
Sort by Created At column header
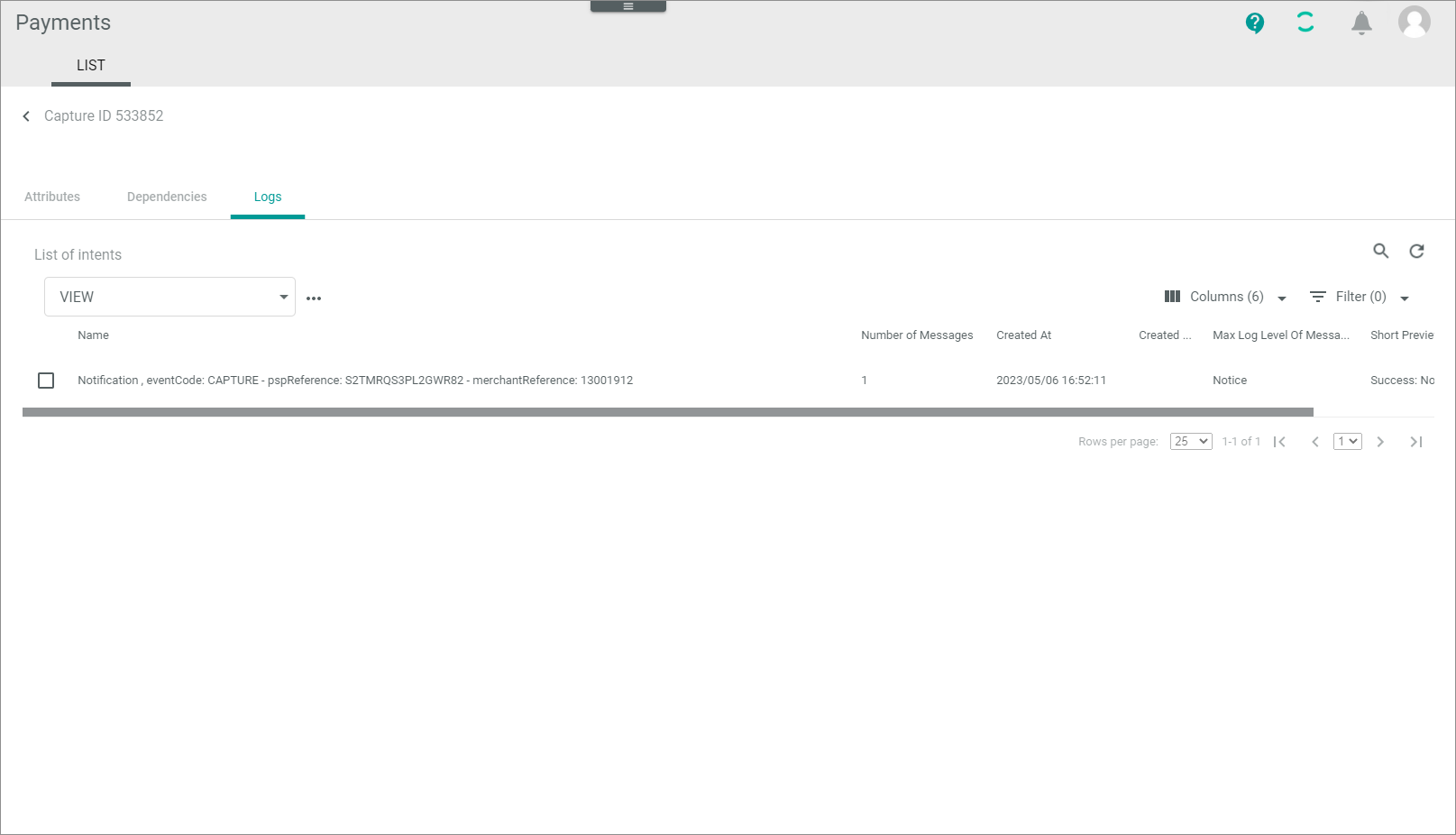coord(1023,335)
